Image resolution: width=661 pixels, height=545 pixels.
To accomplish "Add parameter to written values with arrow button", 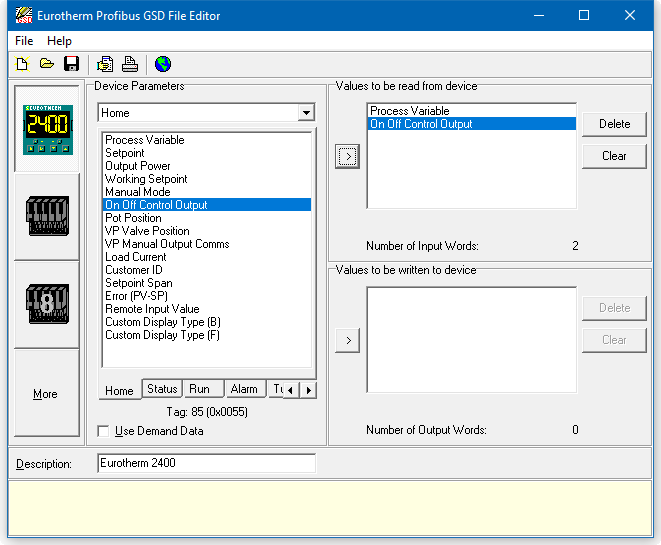I will coord(348,340).
